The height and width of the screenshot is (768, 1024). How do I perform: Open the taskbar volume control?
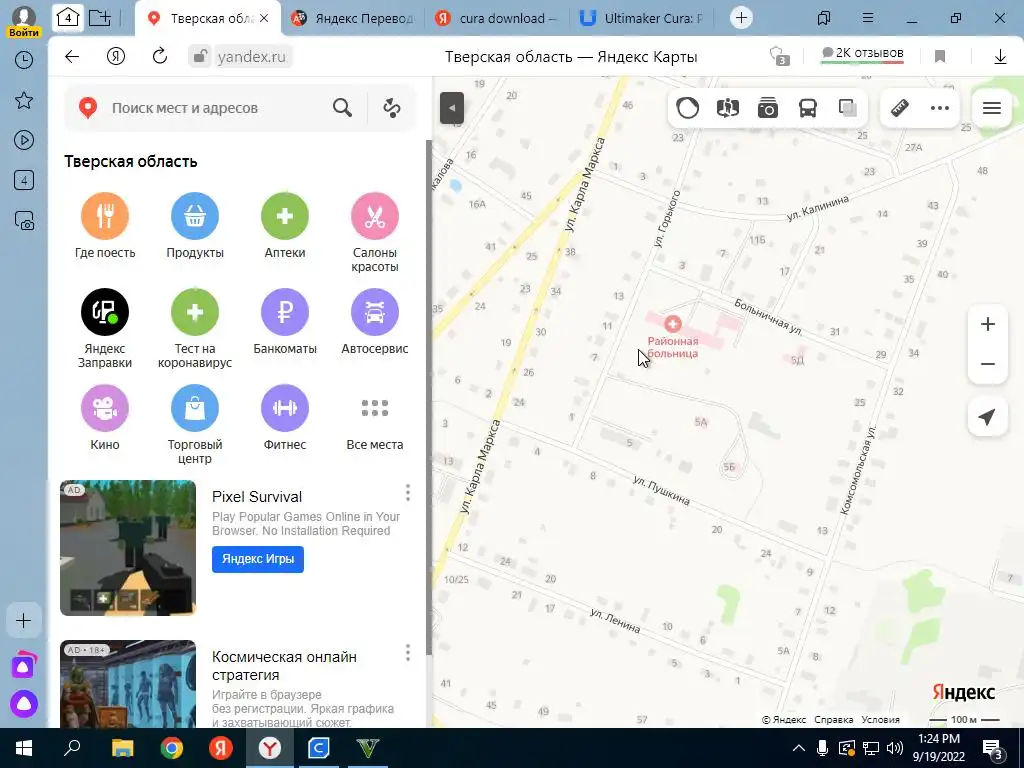[x=895, y=748]
